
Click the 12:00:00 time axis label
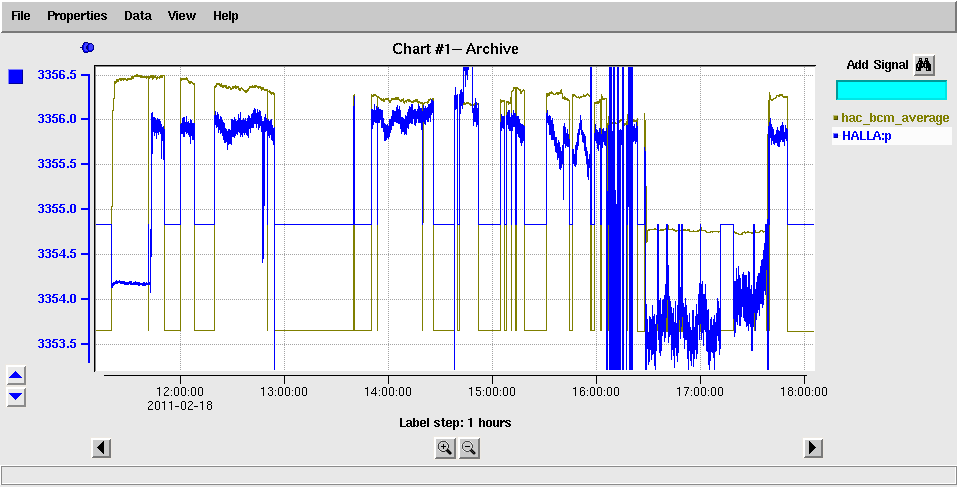180,392
